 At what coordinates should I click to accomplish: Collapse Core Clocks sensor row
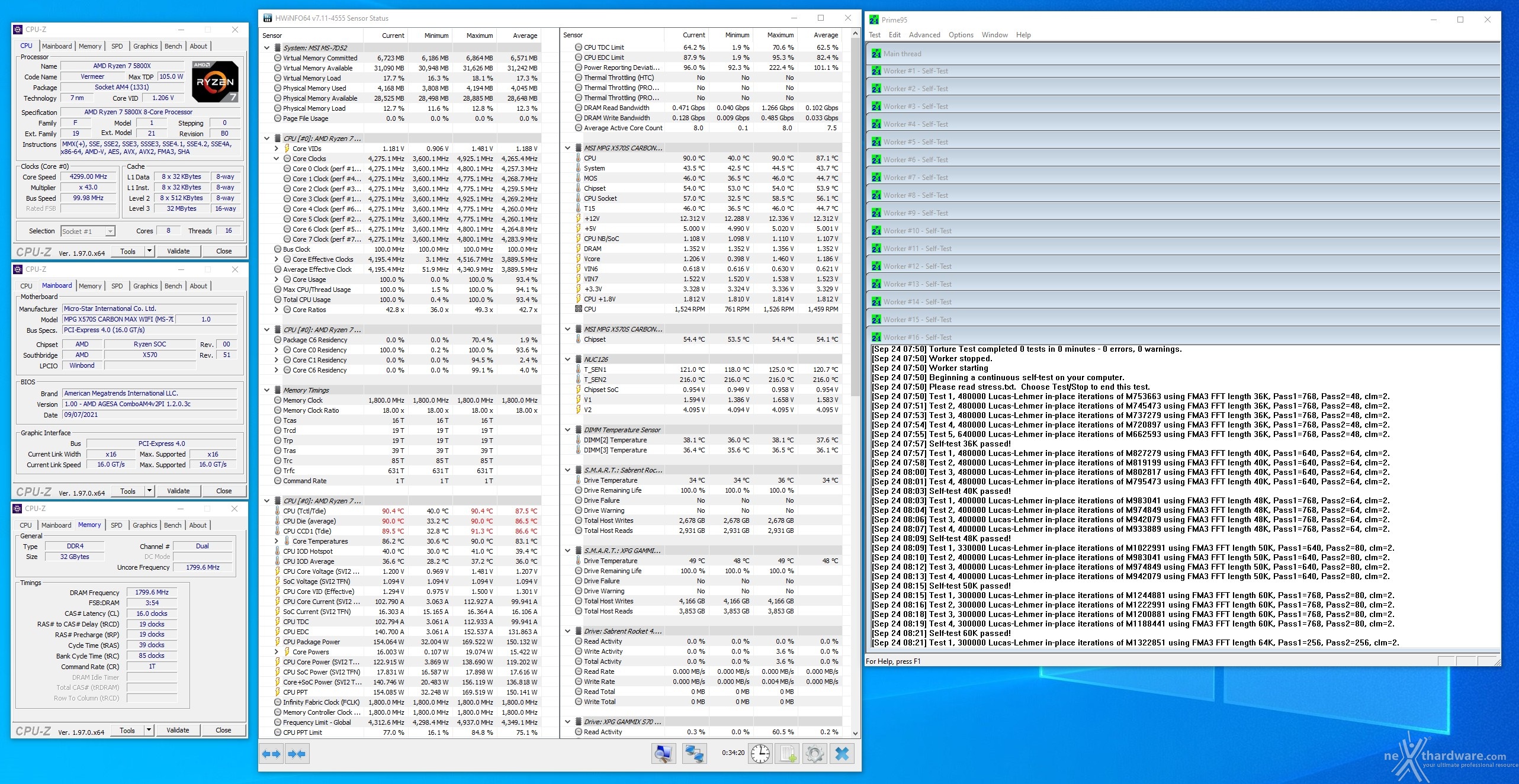tap(277, 159)
